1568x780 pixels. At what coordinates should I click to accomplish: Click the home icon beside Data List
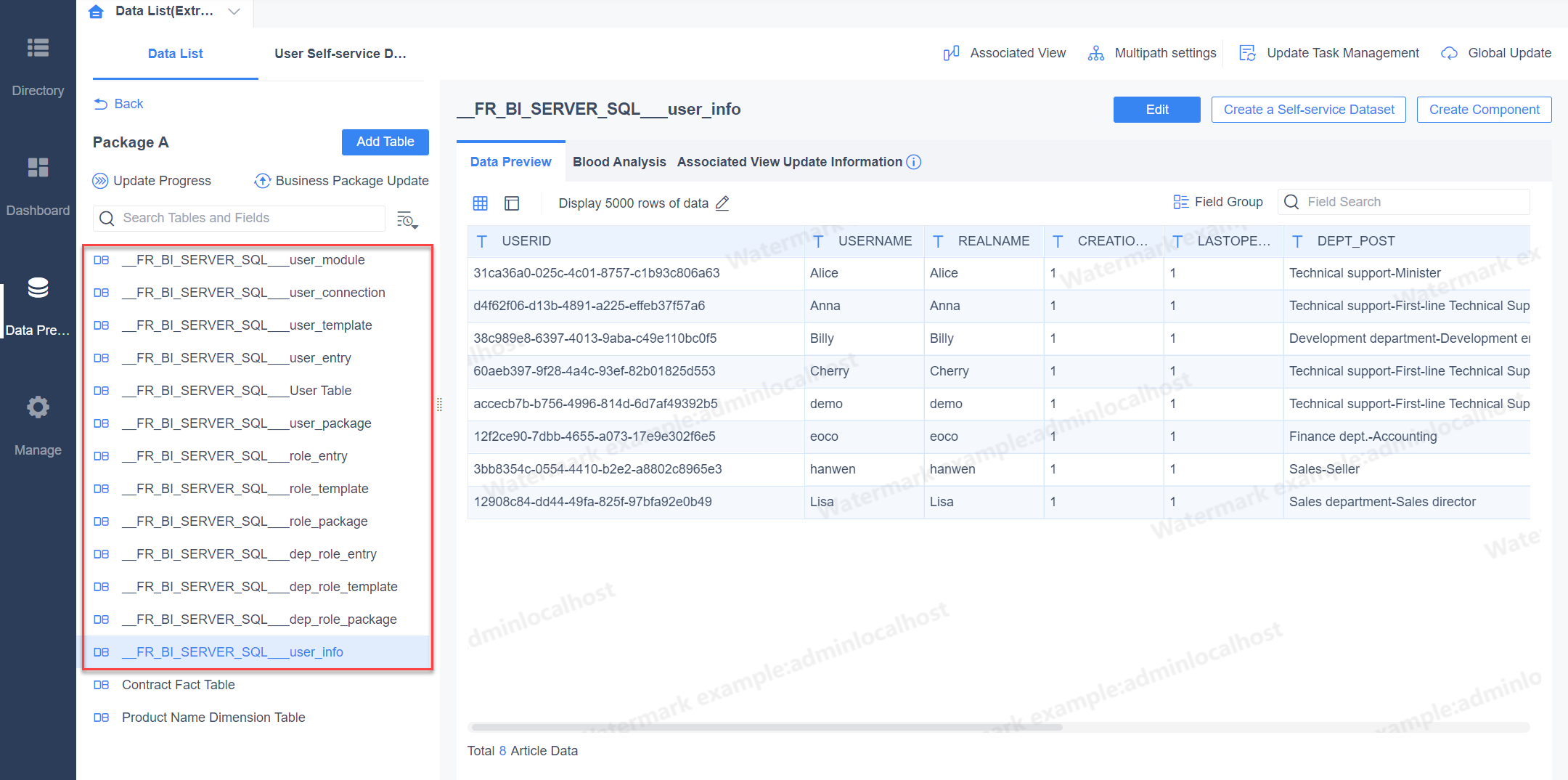coord(96,12)
